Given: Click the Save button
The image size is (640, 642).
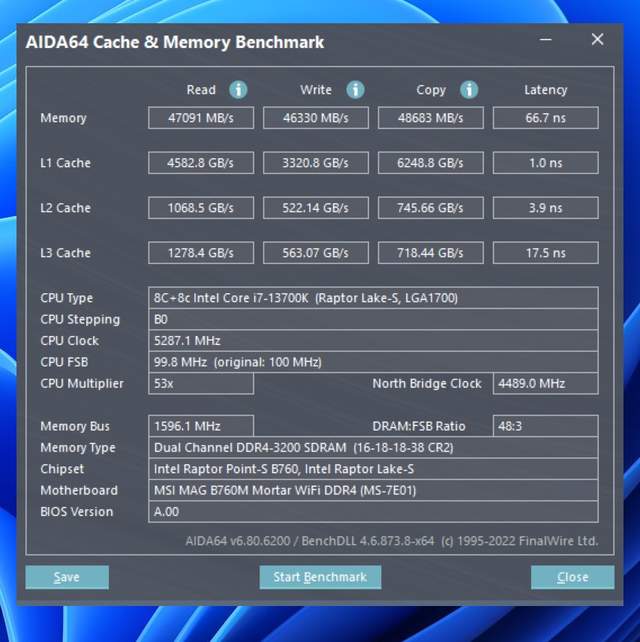Looking at the screenshot, I should 67,577.
